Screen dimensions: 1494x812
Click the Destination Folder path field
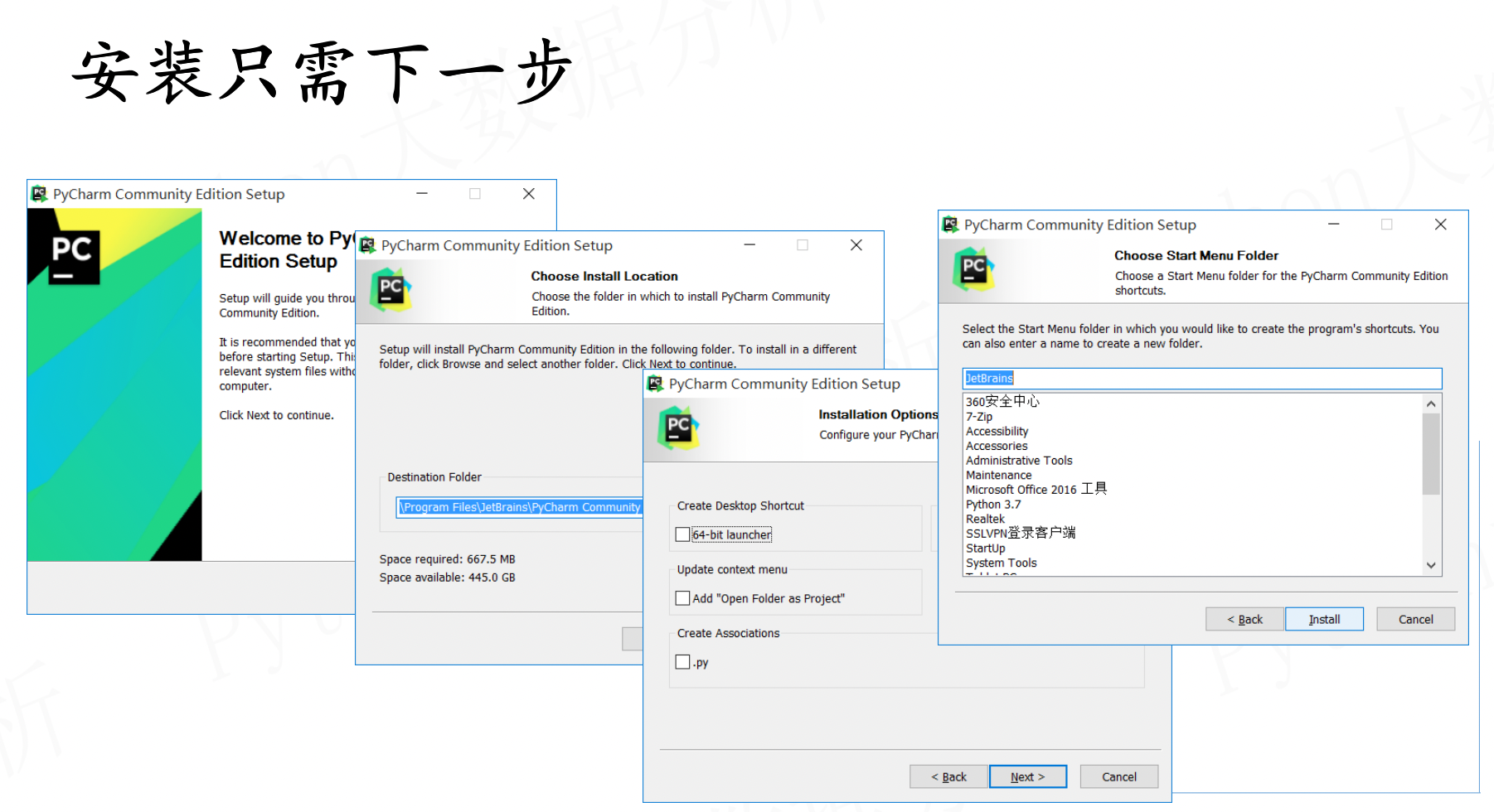[x=520, y=507]
